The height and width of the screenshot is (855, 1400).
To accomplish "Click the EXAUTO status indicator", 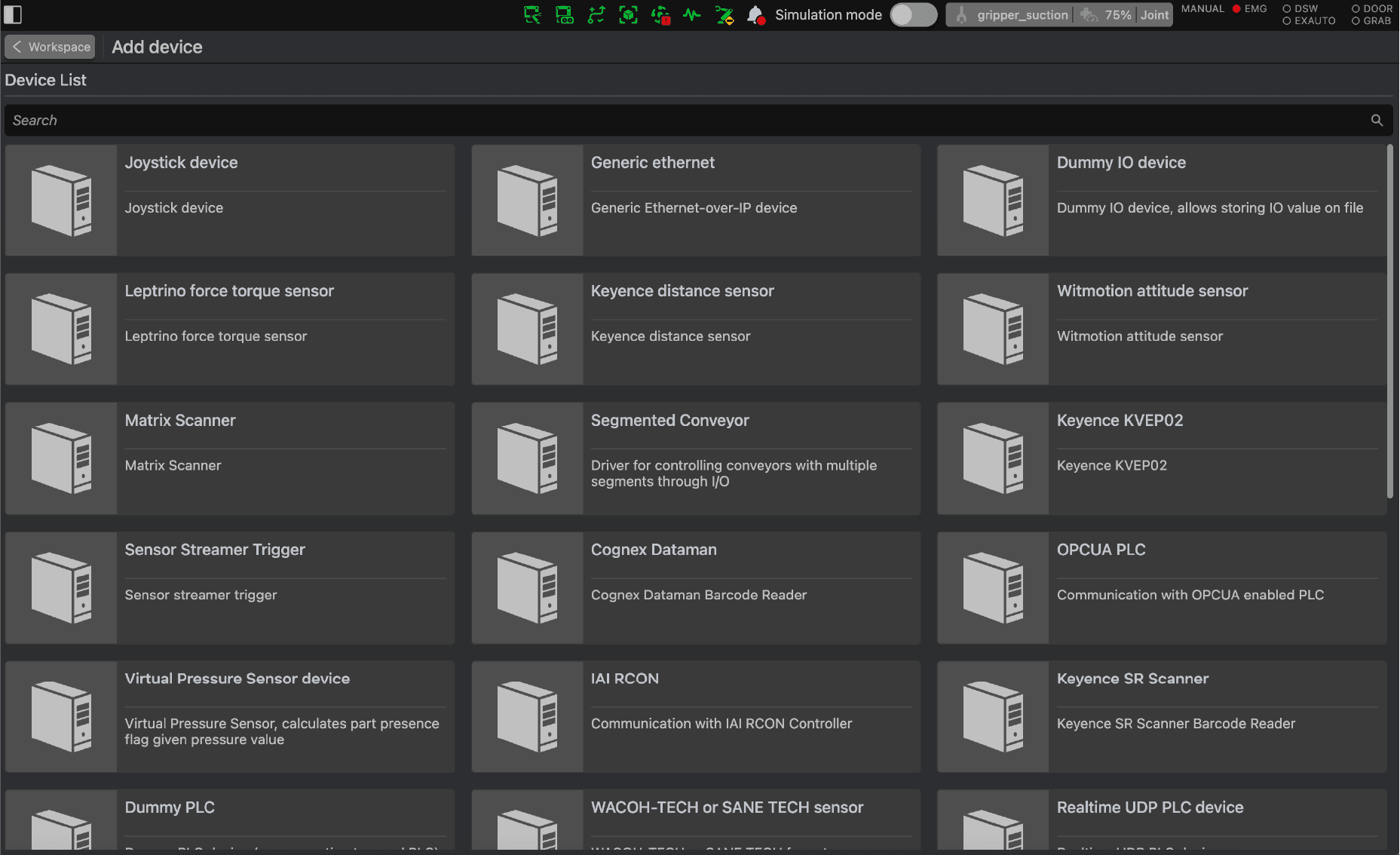I will click(1309, 21).
